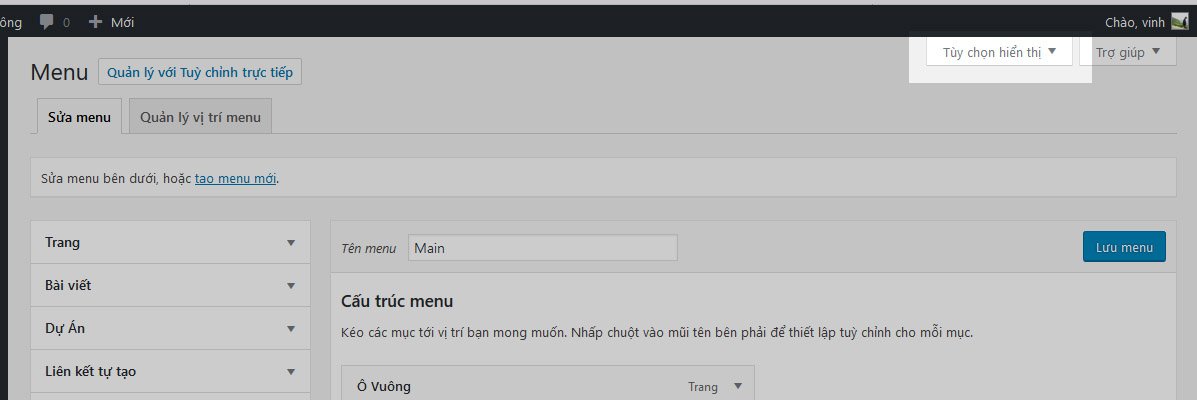This screenshot has width=1197, height=400.
Task: Click the Lưu menu button
Action: [1123, 247]
